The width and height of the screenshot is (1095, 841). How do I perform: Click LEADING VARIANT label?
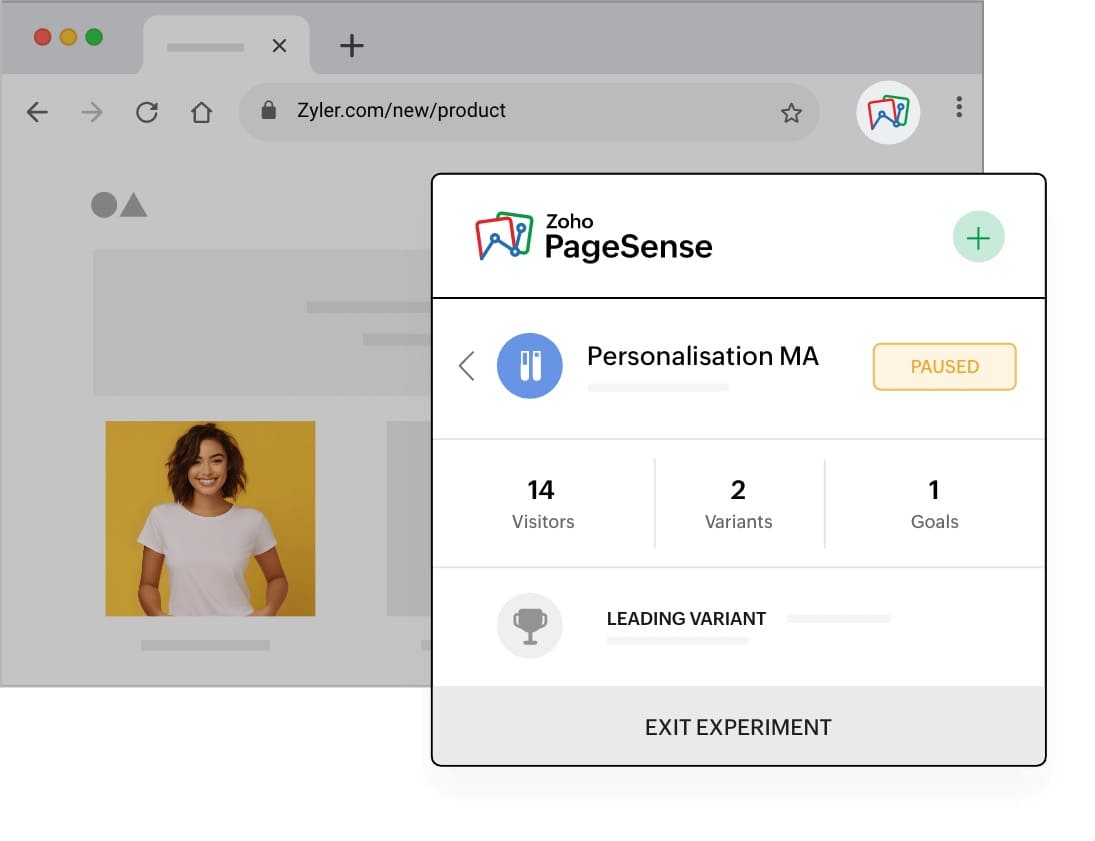(686, 619)
